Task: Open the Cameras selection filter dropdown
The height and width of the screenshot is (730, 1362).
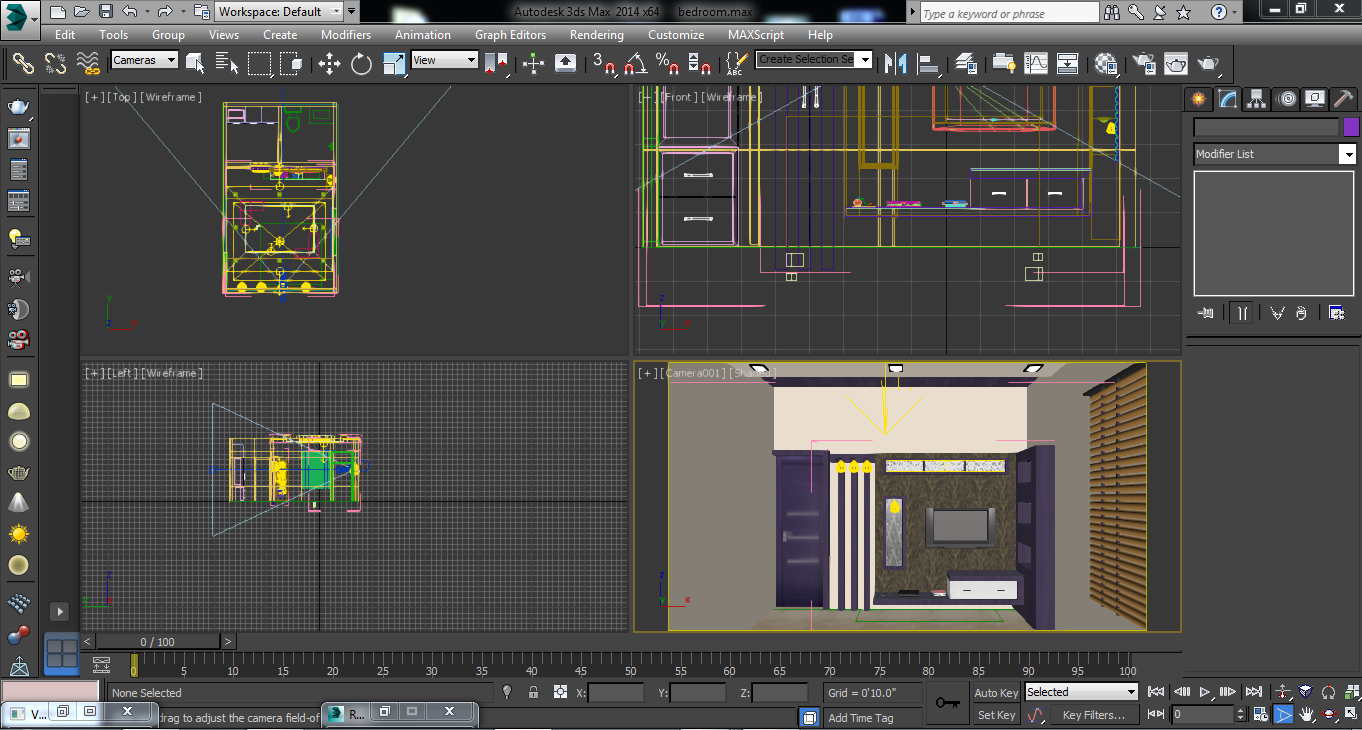Action: pyautogui.click(x=144, y=60)
